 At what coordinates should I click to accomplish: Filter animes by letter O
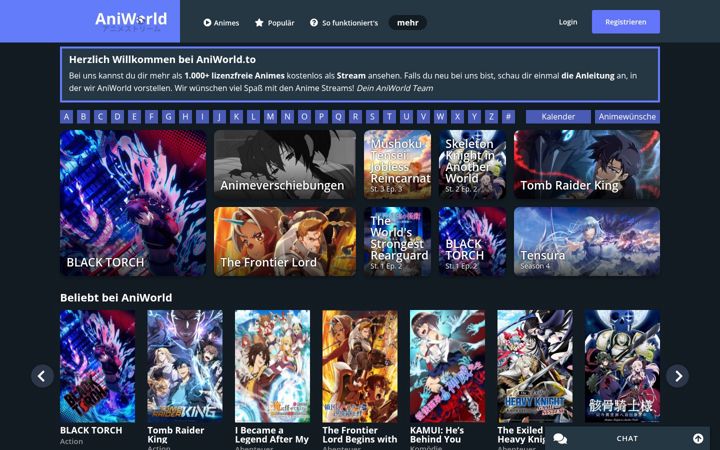point(304,117)
